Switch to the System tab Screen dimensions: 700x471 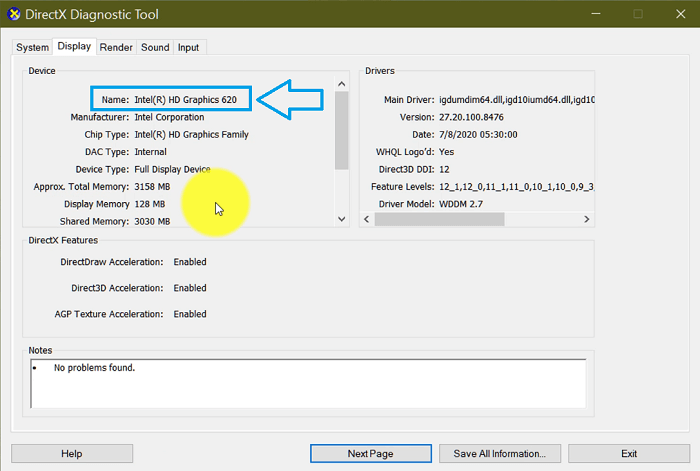click(x=33, y=47)
